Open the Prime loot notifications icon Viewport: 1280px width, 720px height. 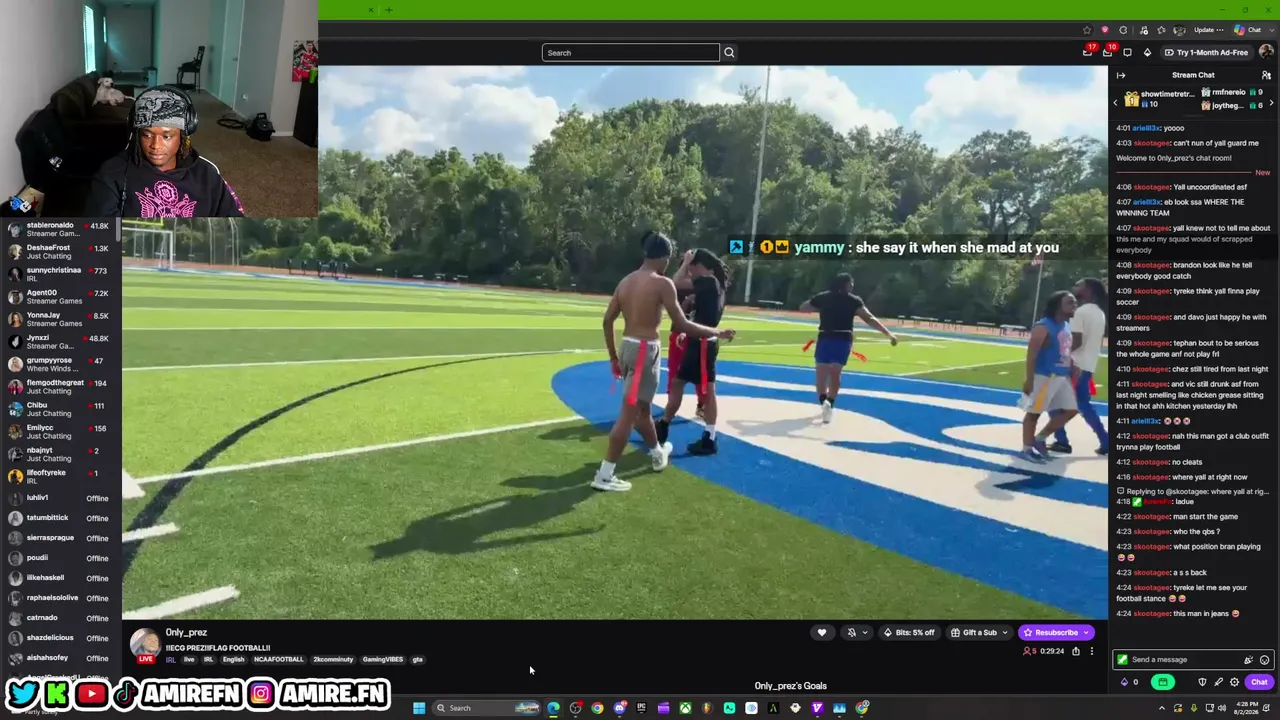1088,52
